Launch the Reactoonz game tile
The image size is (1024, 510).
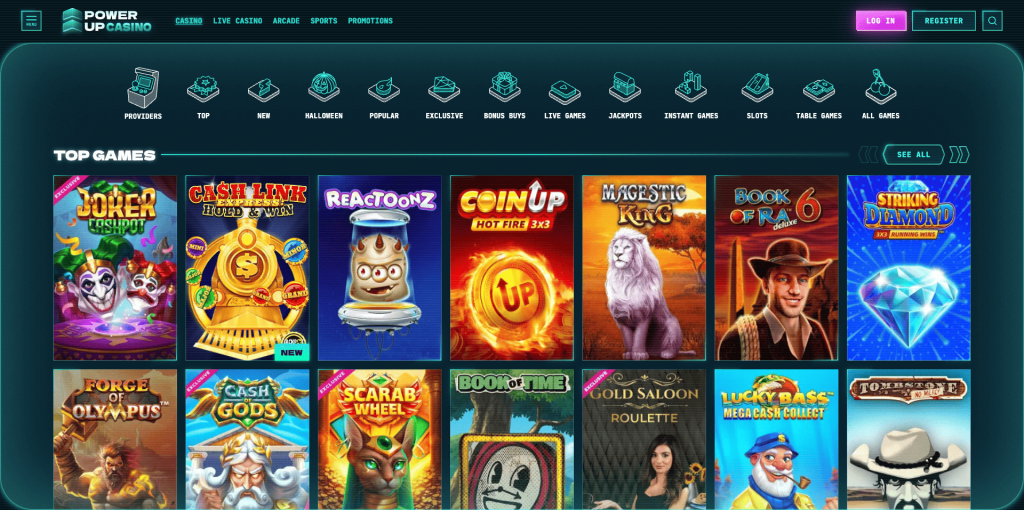pos(379,268)
